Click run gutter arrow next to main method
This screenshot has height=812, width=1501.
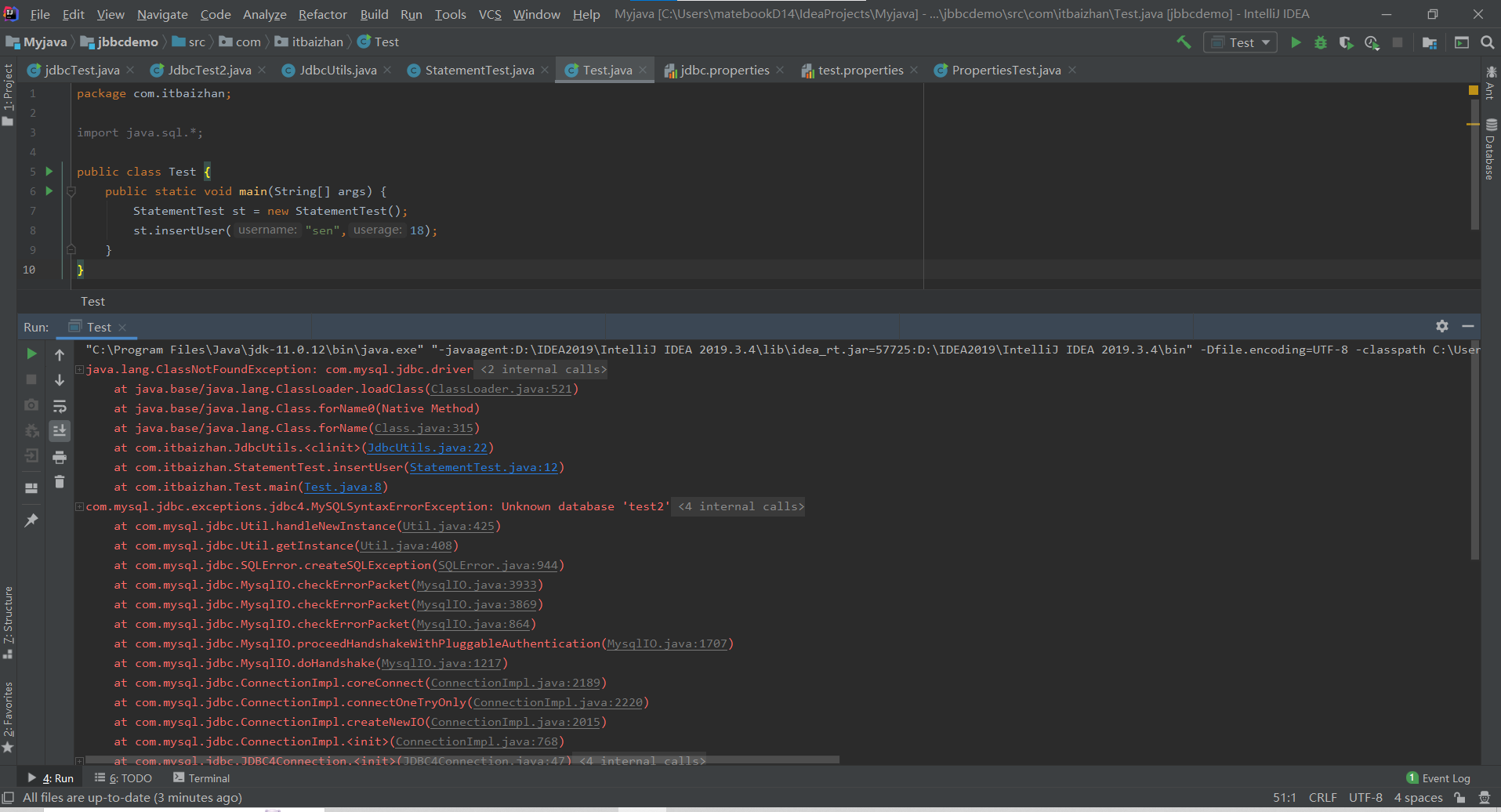49,190
